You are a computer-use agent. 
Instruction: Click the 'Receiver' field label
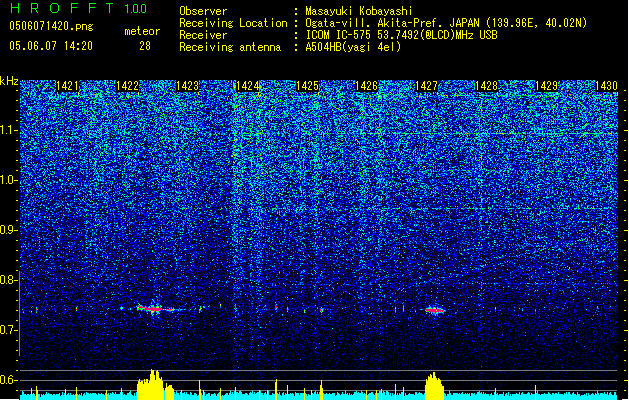203,35
